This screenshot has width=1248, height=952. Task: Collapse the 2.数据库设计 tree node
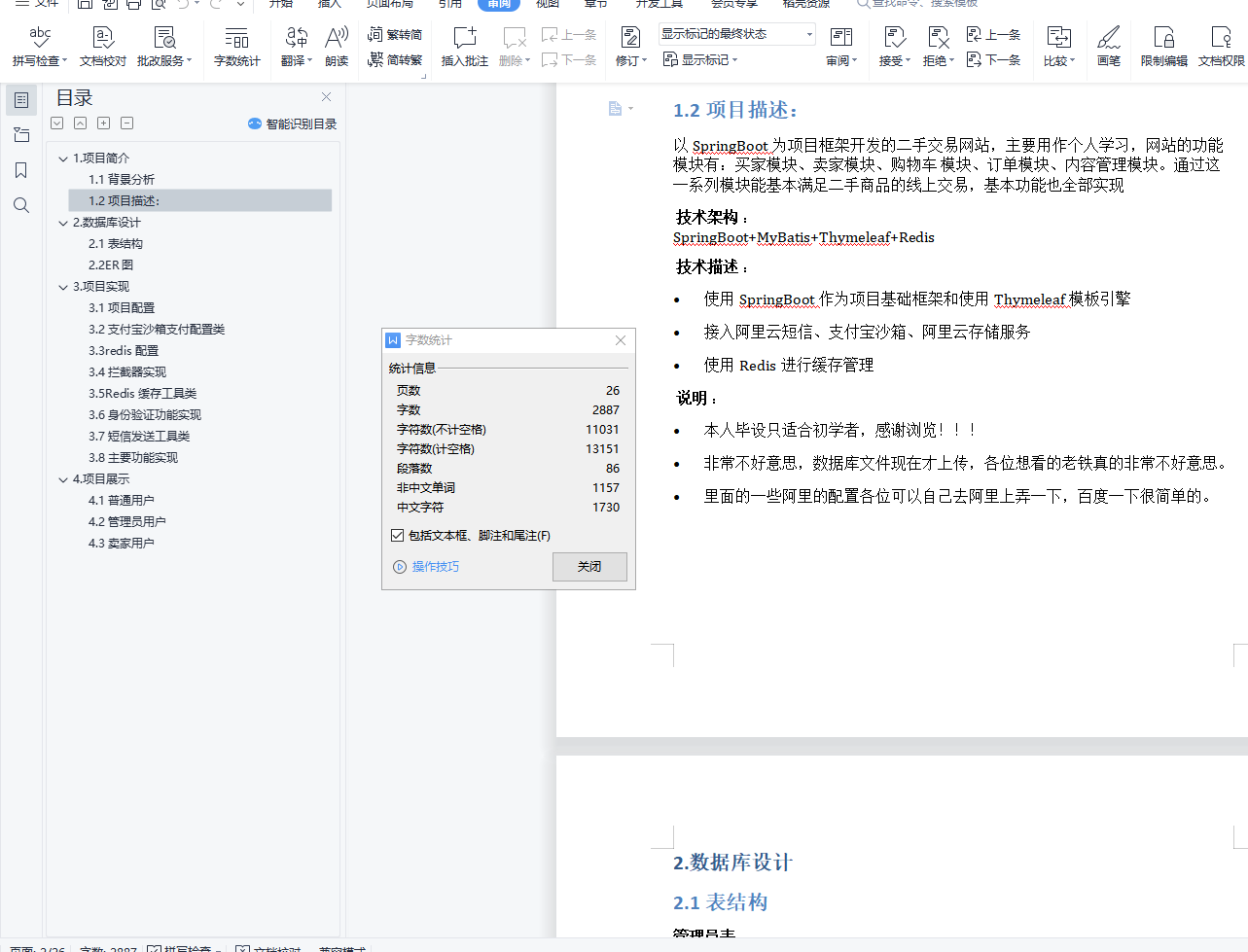pos(63,223)
